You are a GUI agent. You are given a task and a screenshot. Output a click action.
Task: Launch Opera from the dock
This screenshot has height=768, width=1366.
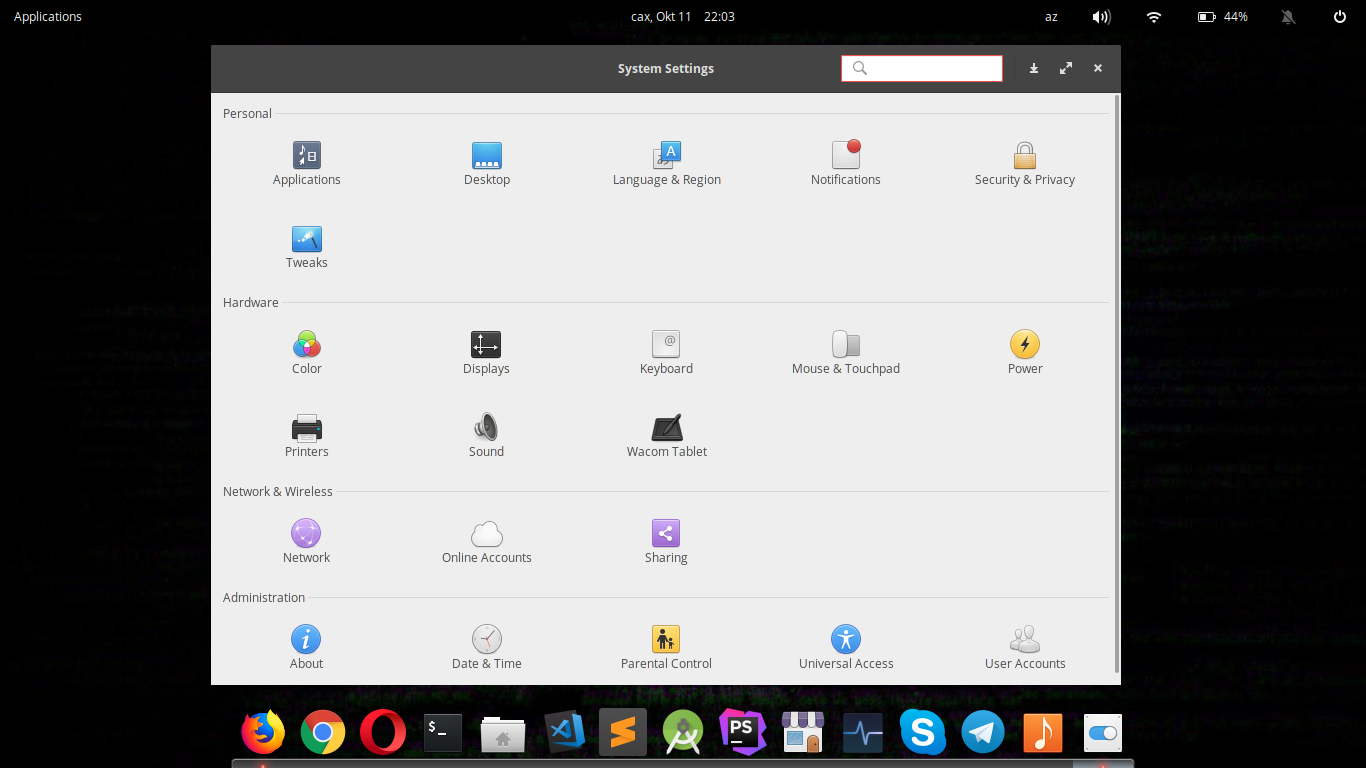pos(383,733)
